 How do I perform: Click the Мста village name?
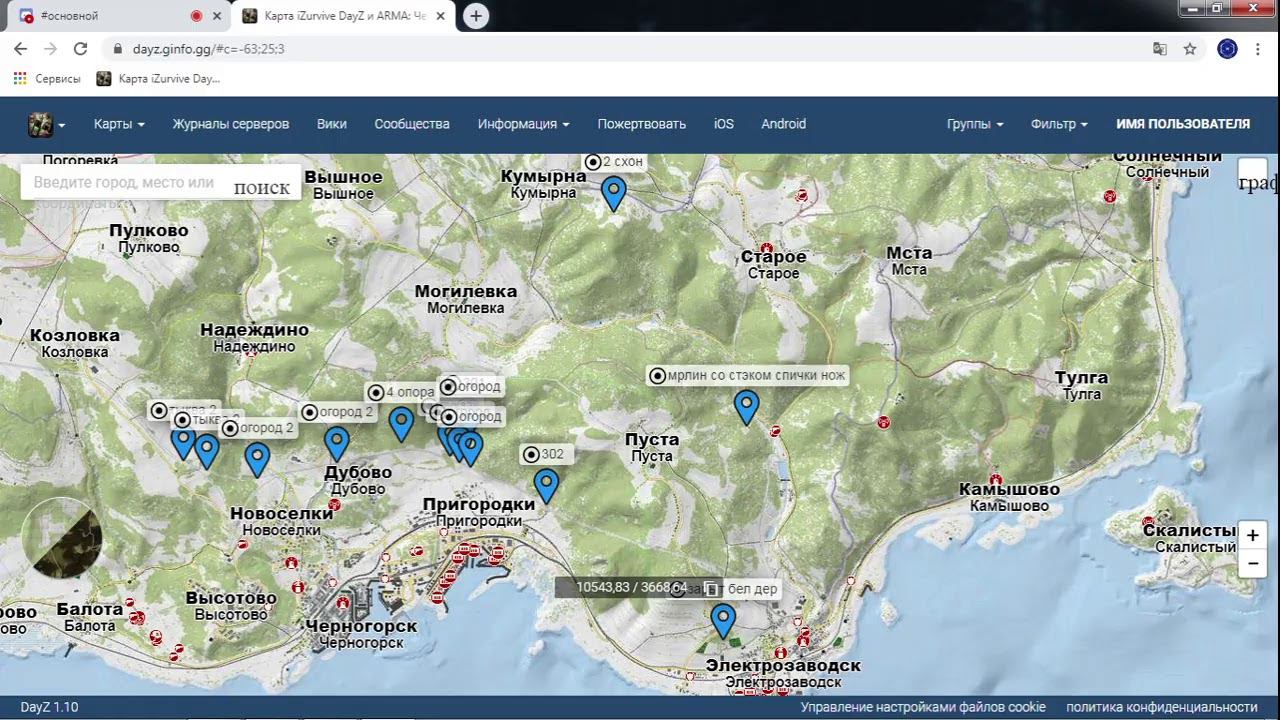click(x=909, y=252)
